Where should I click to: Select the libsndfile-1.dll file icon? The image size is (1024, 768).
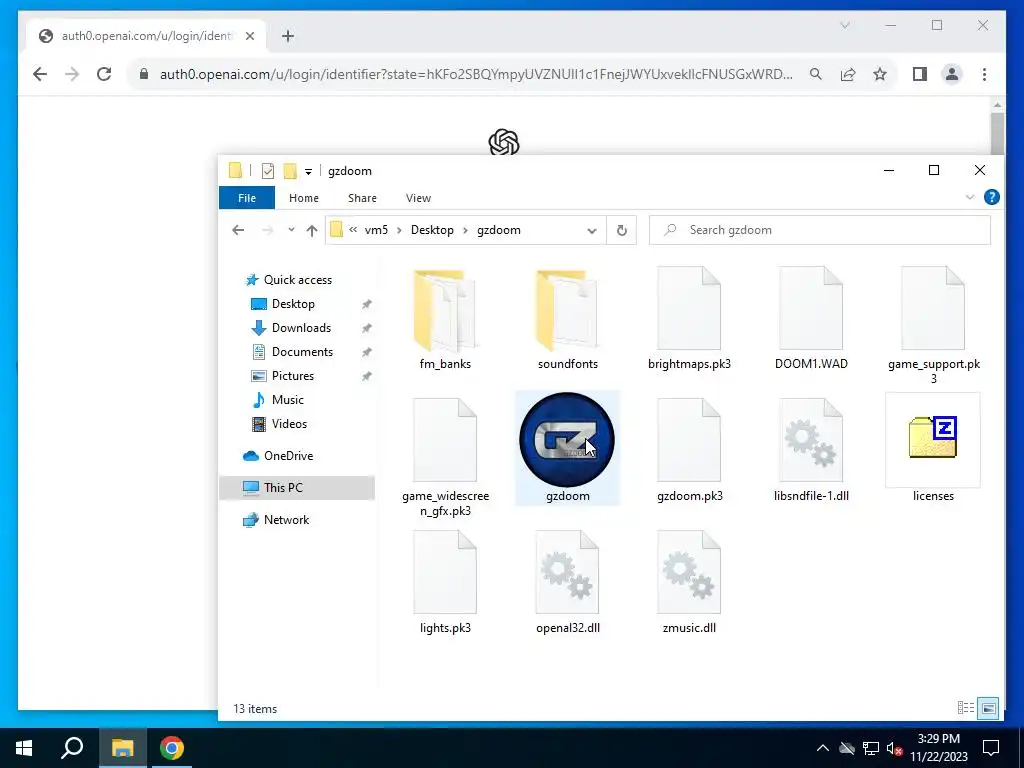(811, 440)
